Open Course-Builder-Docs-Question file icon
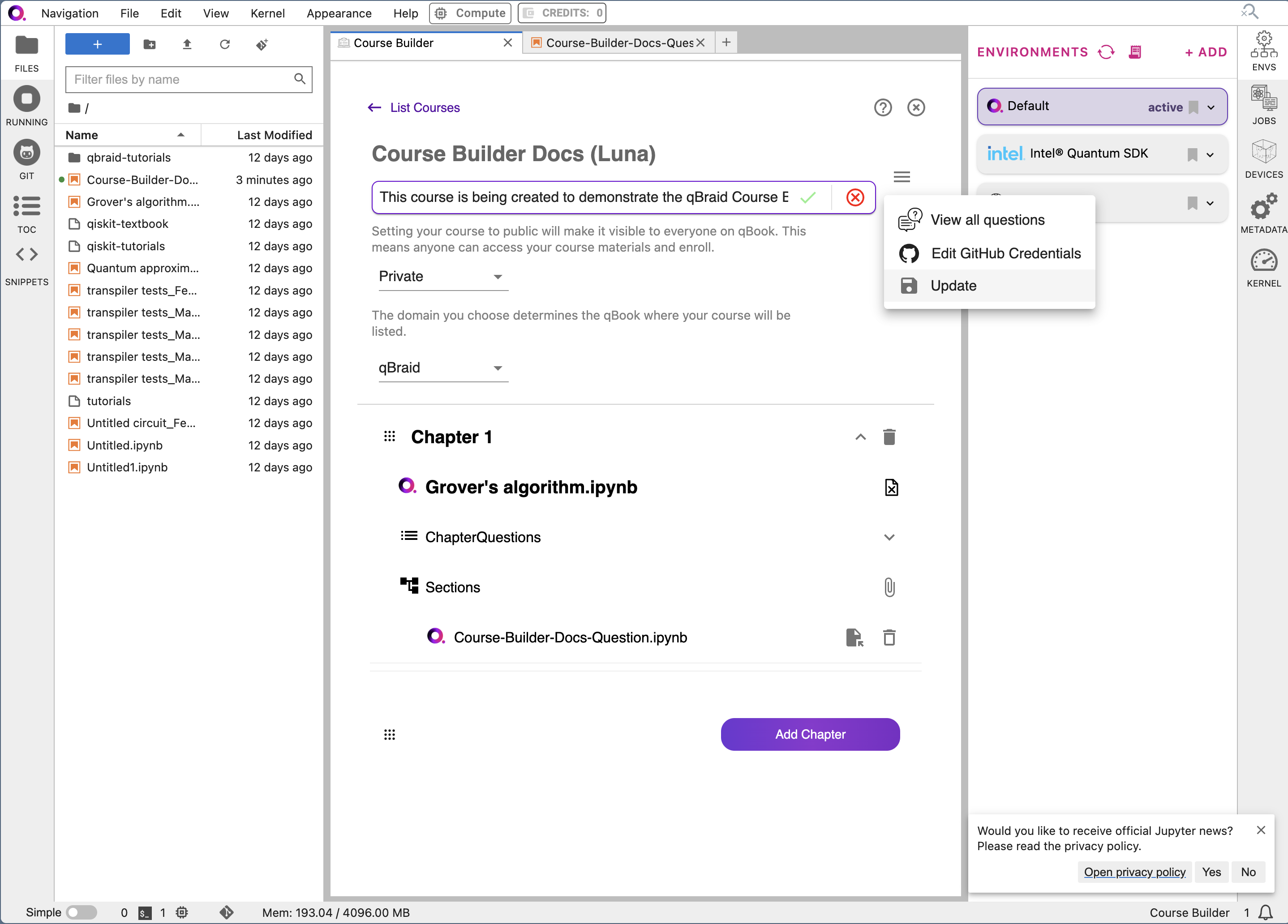Screen dimensions: 1288x924 click(854, 637)
